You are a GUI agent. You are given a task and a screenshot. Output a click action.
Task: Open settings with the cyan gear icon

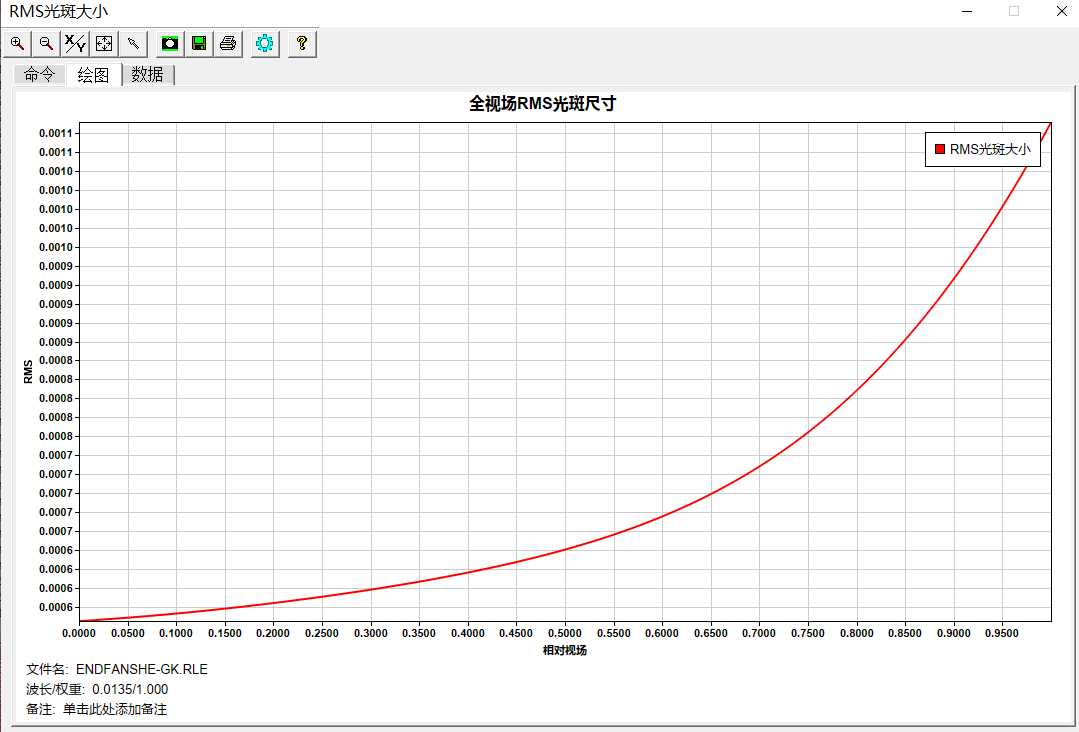point(265,44)
